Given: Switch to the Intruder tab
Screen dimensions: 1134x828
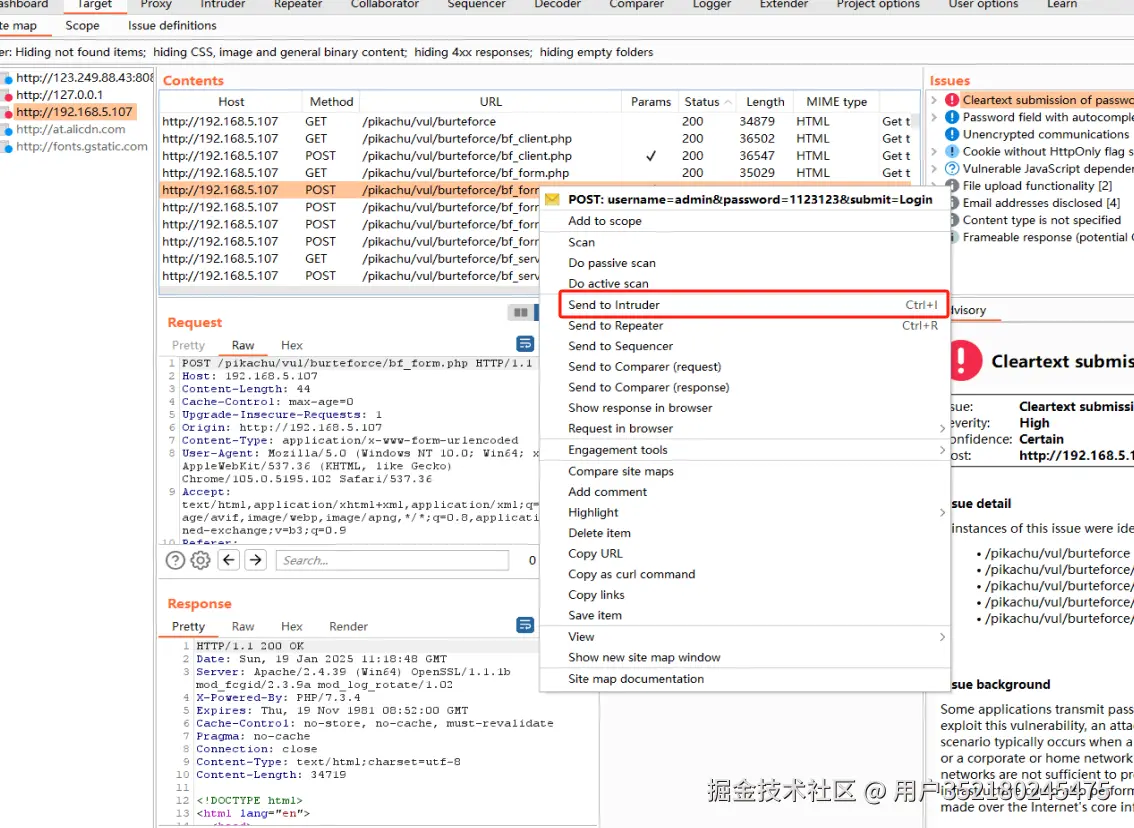Looking at the screenshot, I should pyautogui.click(x=223, y=4).
